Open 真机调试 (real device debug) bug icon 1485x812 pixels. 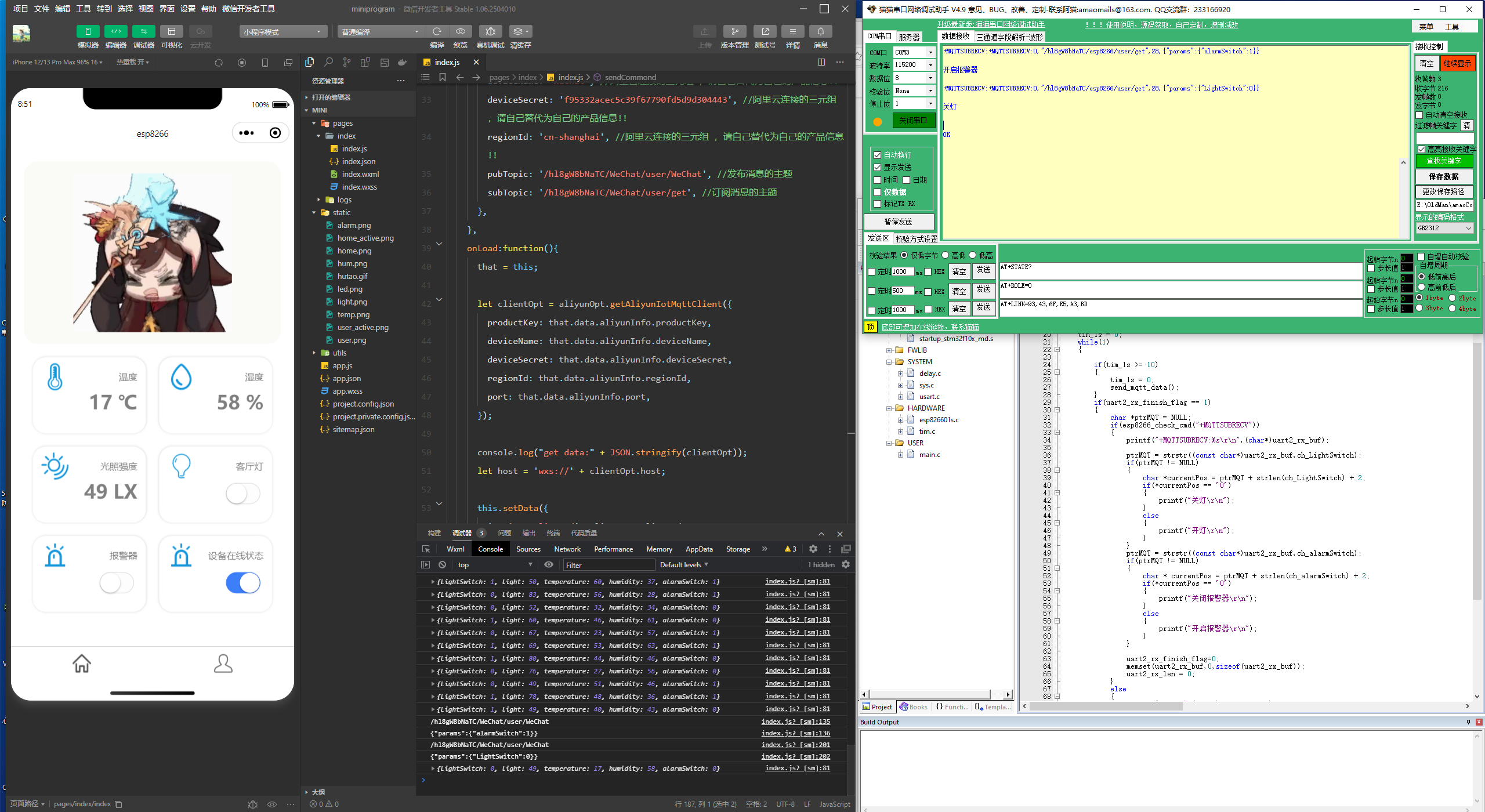(490, 31)
